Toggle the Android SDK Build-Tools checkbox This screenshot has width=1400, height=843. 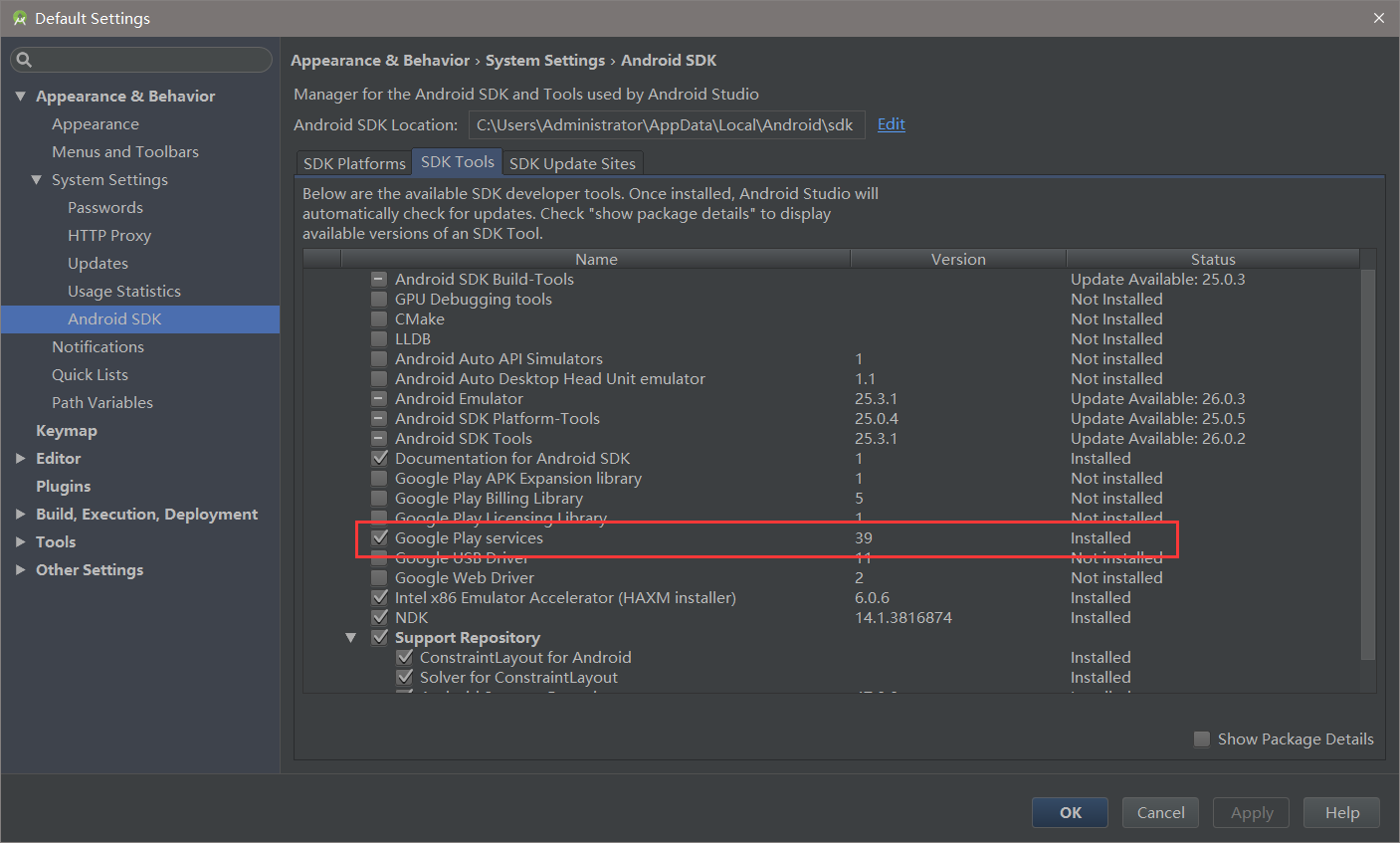[379, 280]
